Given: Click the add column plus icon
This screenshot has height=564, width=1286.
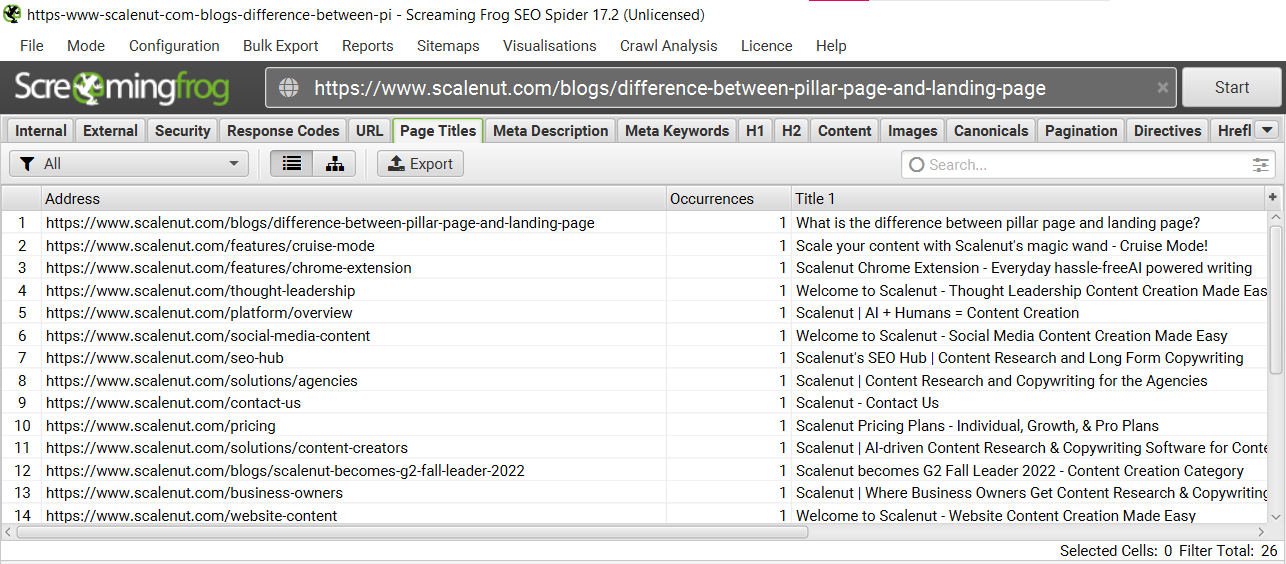Looking at the screenshot, I should [x=1273, y=197].
